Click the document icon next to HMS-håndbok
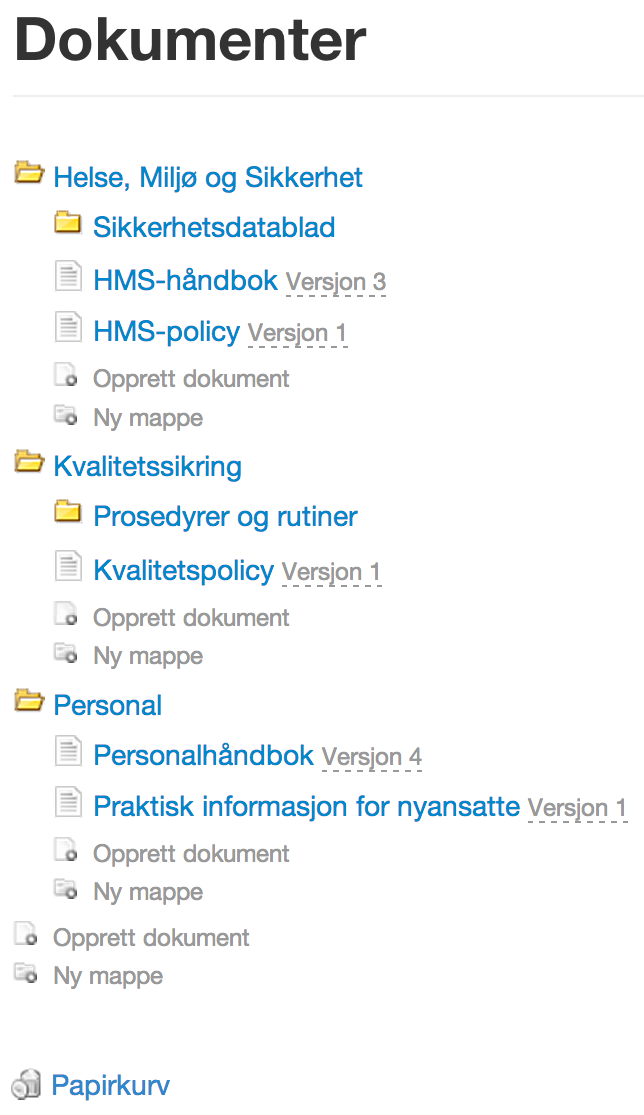The image size is (644, 1115). (67, 275)
